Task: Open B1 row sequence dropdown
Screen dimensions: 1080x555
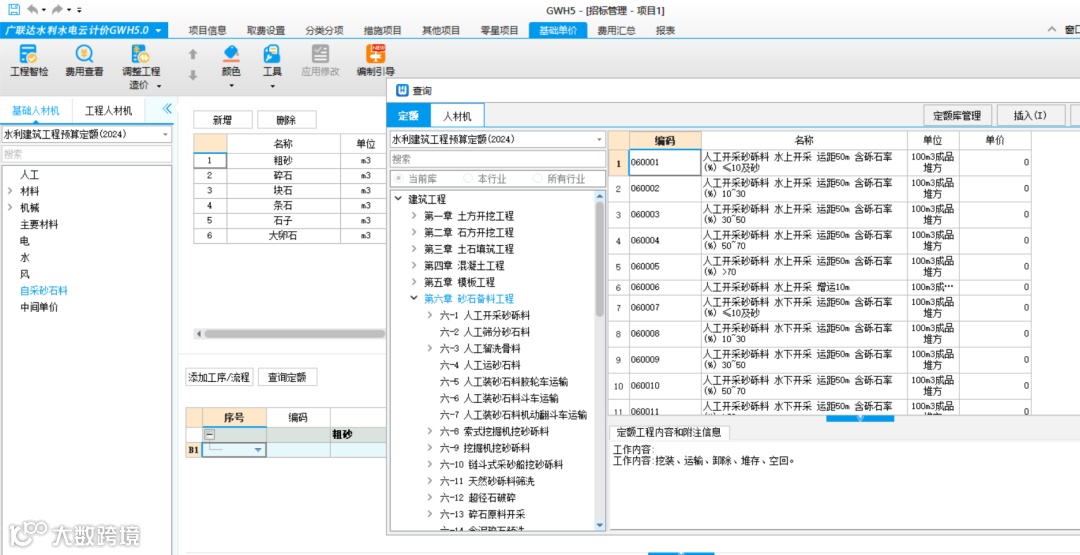Action: [258, 450]
